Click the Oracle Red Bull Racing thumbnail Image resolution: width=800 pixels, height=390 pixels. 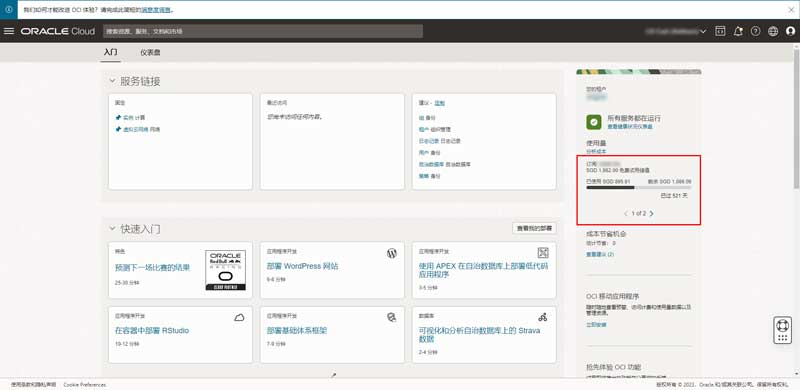tap(226, 270)
